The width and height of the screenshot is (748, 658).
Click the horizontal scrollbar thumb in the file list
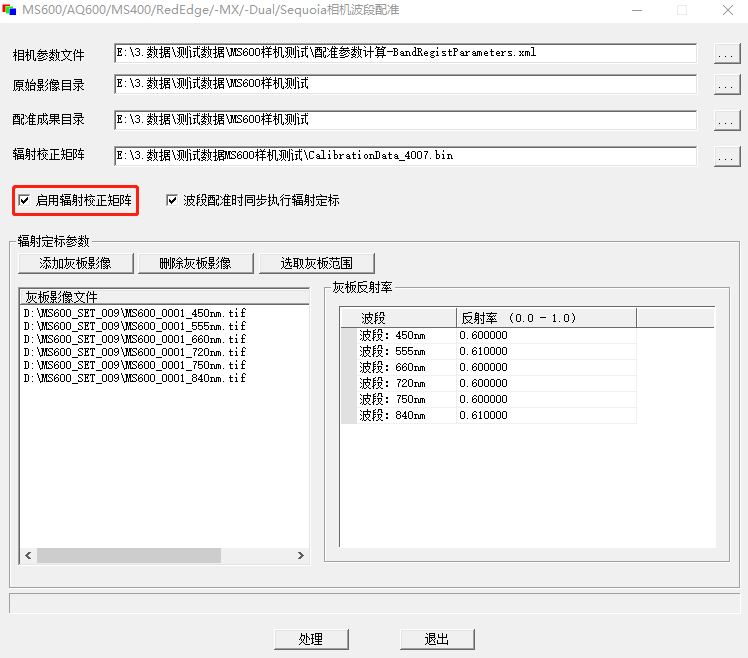pos(129,555)
